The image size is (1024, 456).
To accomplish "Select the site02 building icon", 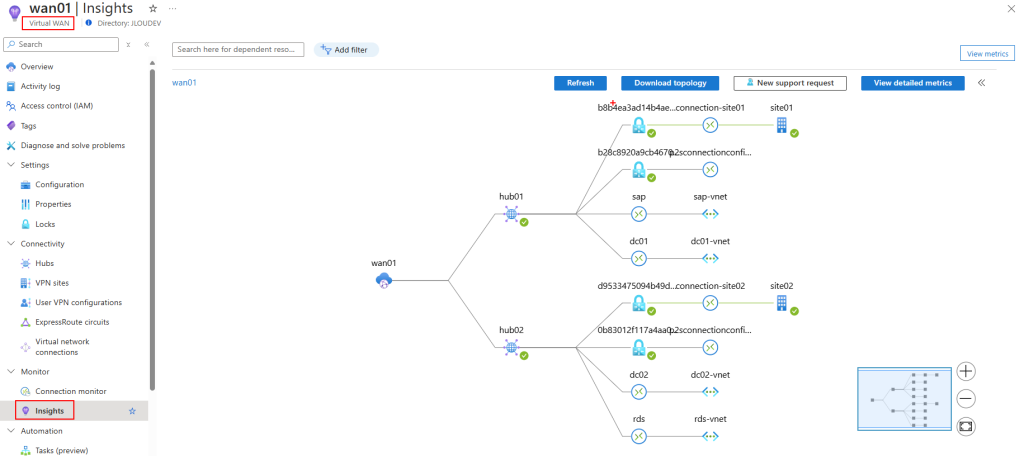I will [x=782, y=303].
